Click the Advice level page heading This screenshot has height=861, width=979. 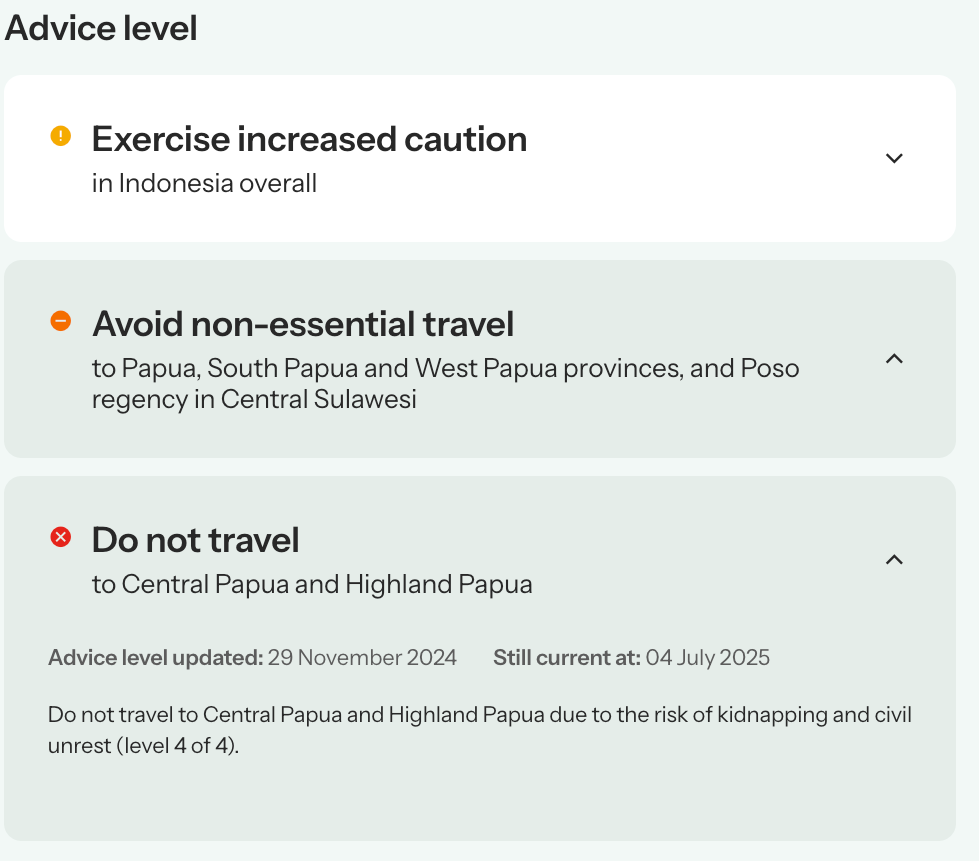(101, 28)
